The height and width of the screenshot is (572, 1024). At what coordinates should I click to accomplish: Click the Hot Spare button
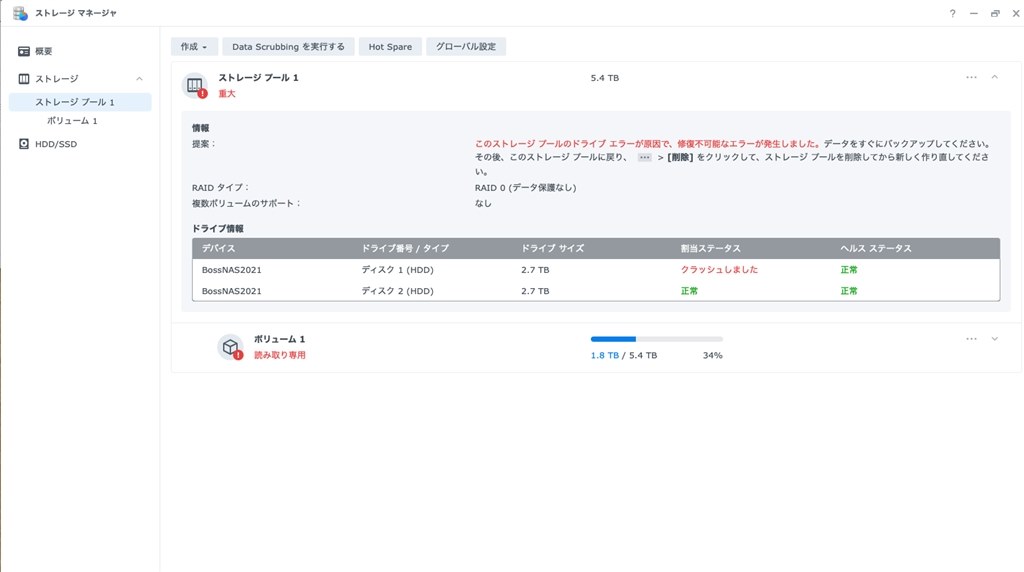pyautogui.click(x=390, y=46)
